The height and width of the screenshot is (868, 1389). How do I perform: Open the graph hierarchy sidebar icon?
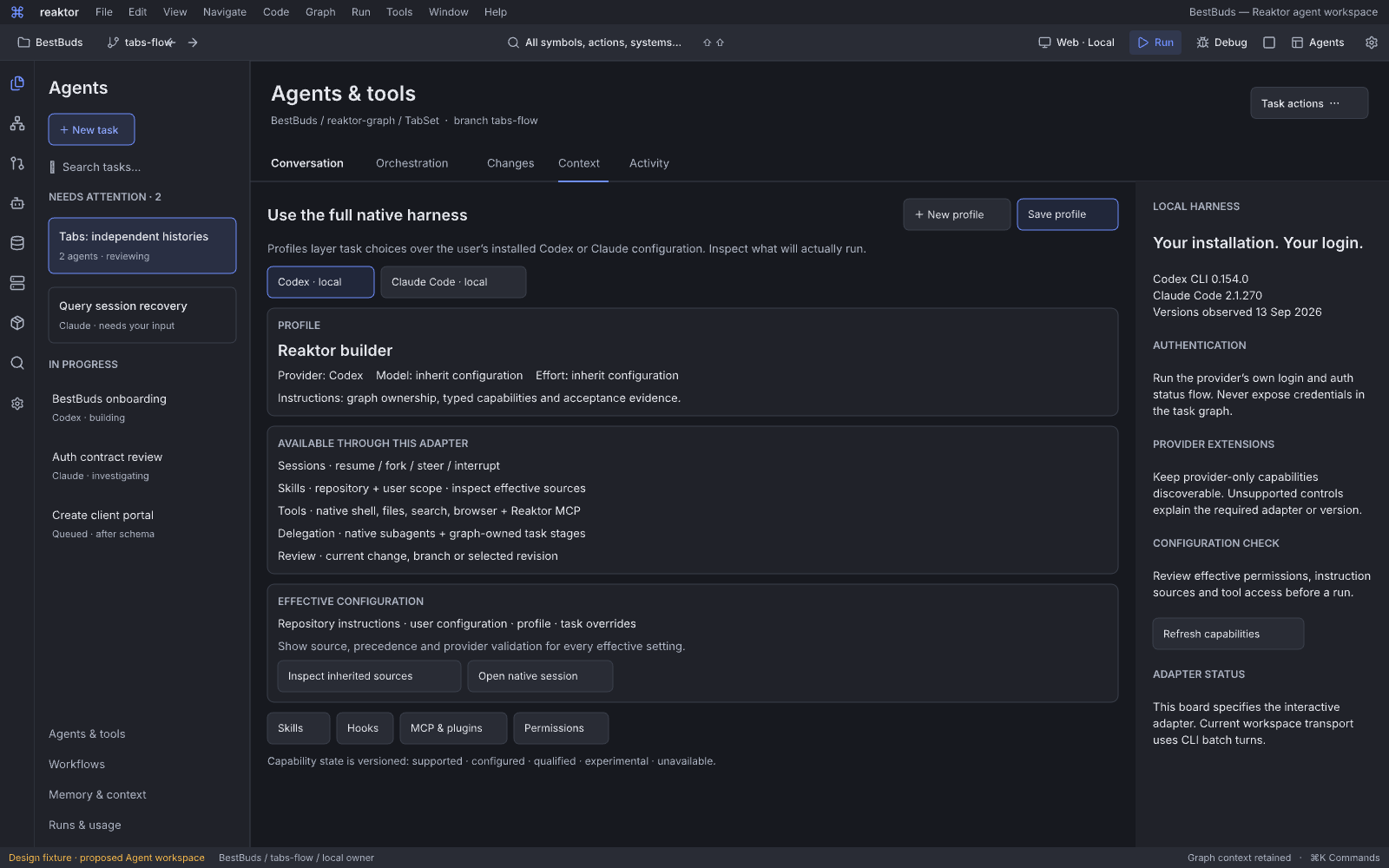17,123
